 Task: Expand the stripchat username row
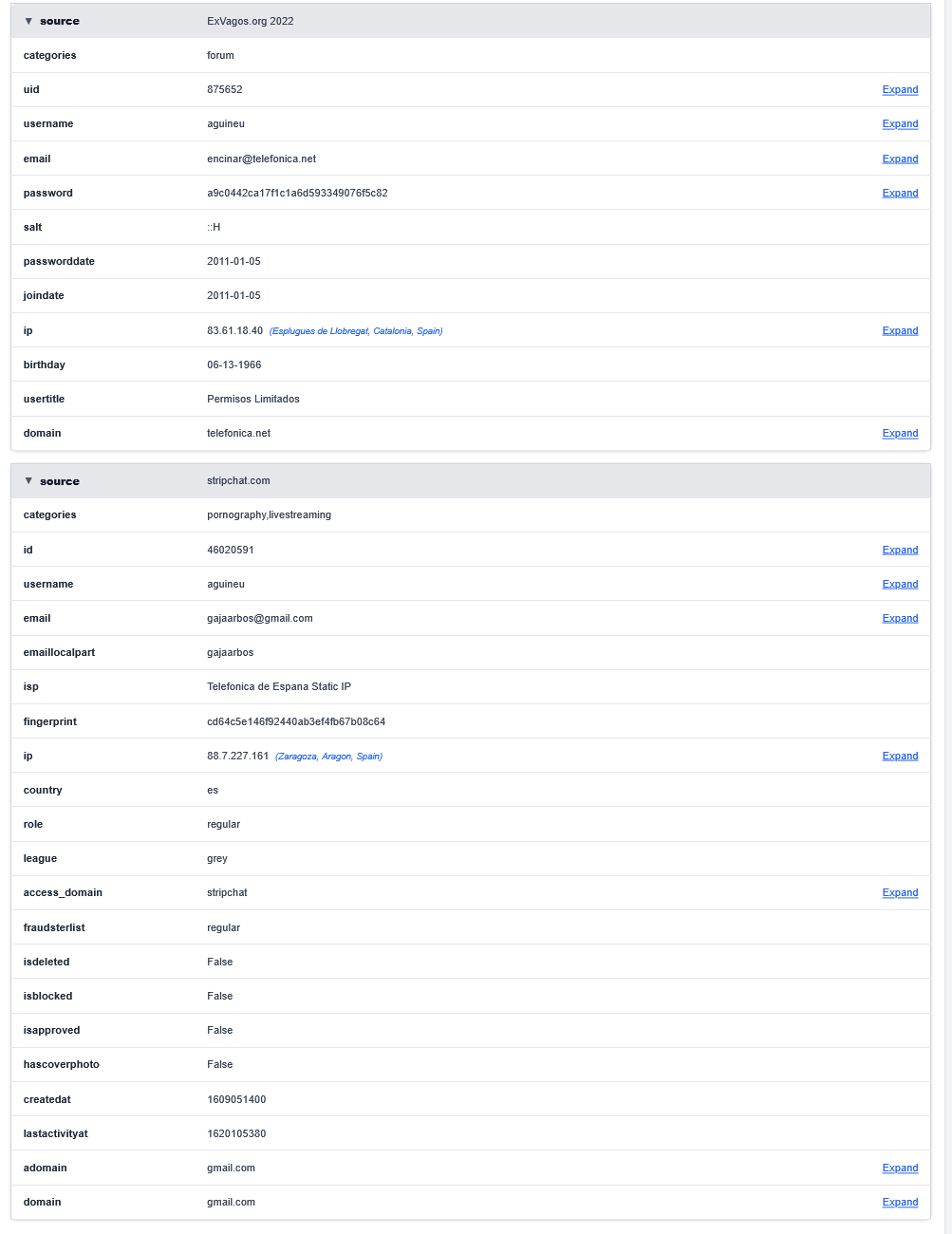[900, 585]
